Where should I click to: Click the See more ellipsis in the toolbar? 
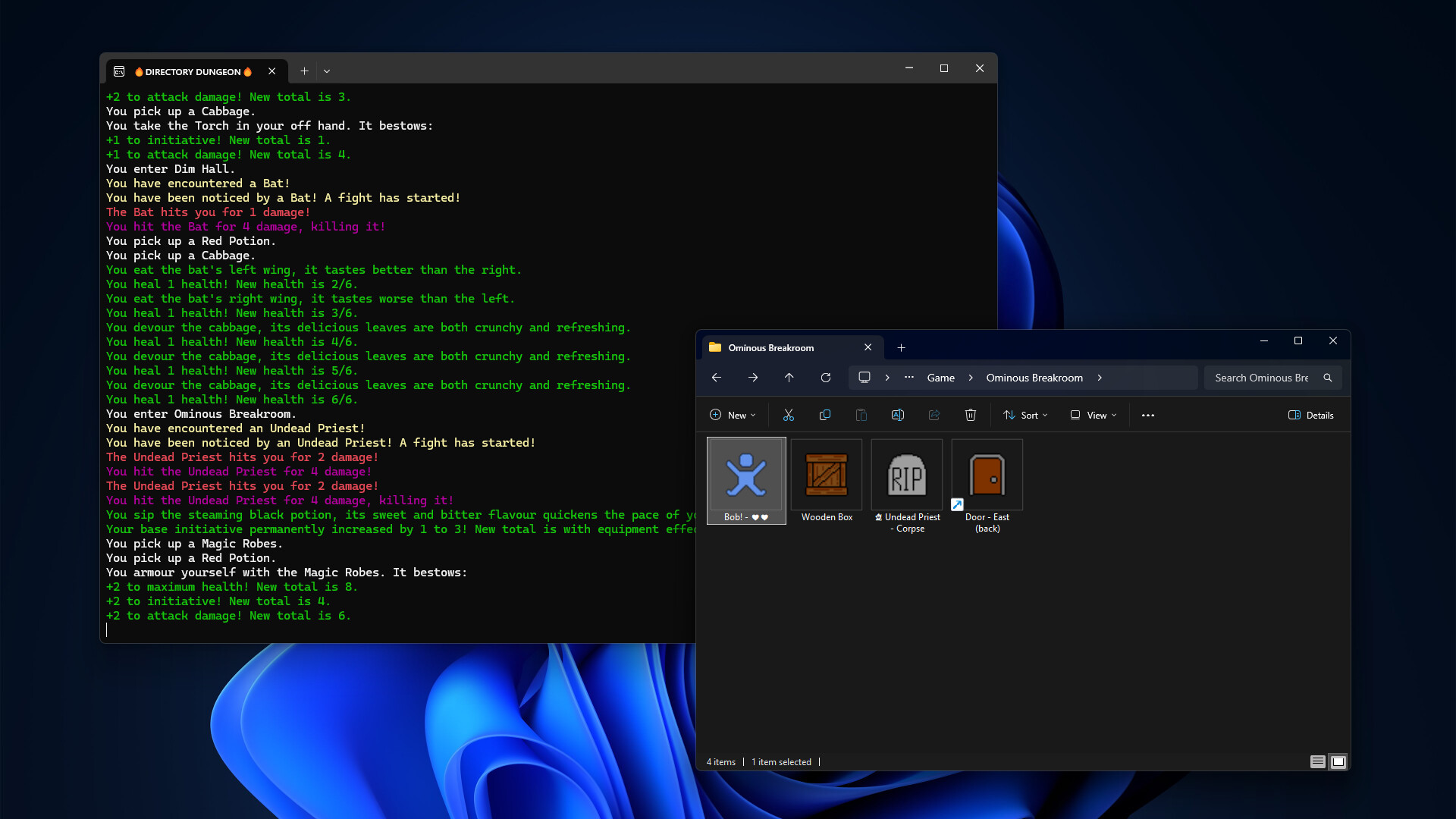pos(1148,415)
